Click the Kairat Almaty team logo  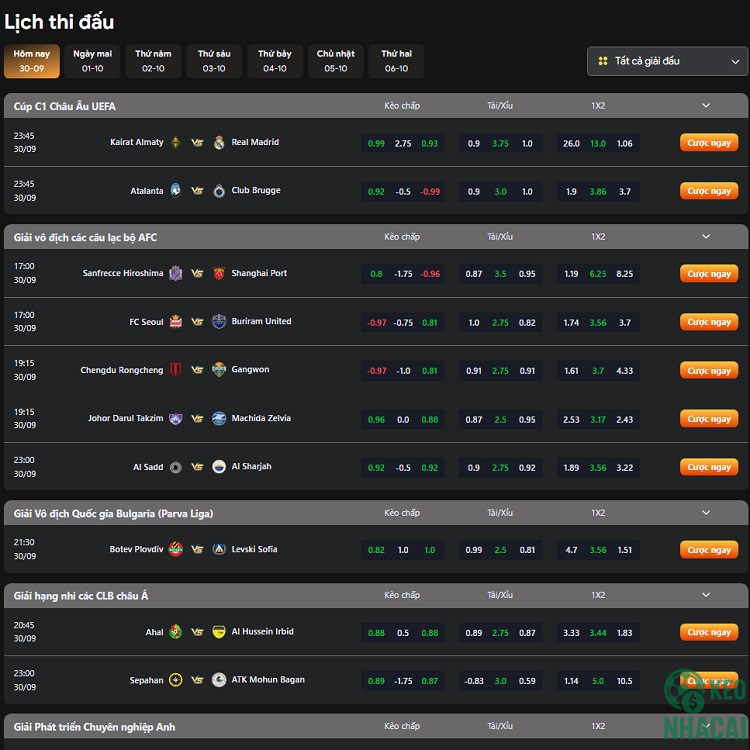tap(176, 143)
